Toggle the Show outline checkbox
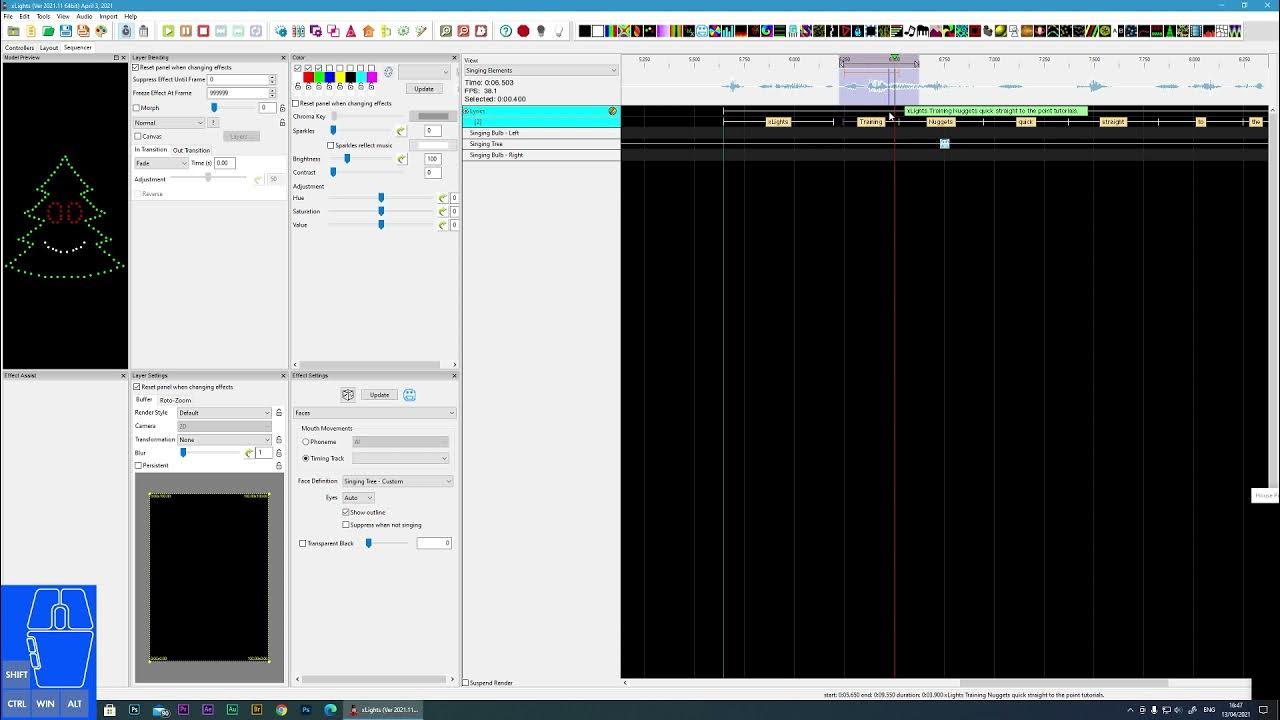The height and width of the screenshot is (720, 1280). [346, 512]
